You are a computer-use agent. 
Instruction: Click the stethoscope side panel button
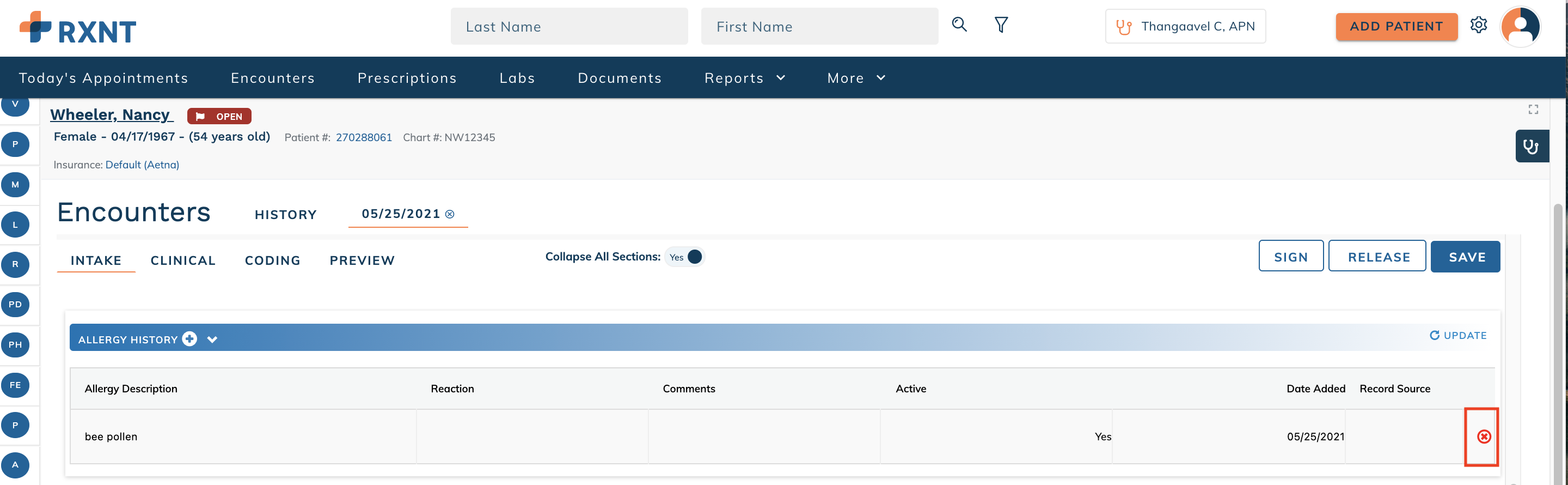tap(1532, 146)
